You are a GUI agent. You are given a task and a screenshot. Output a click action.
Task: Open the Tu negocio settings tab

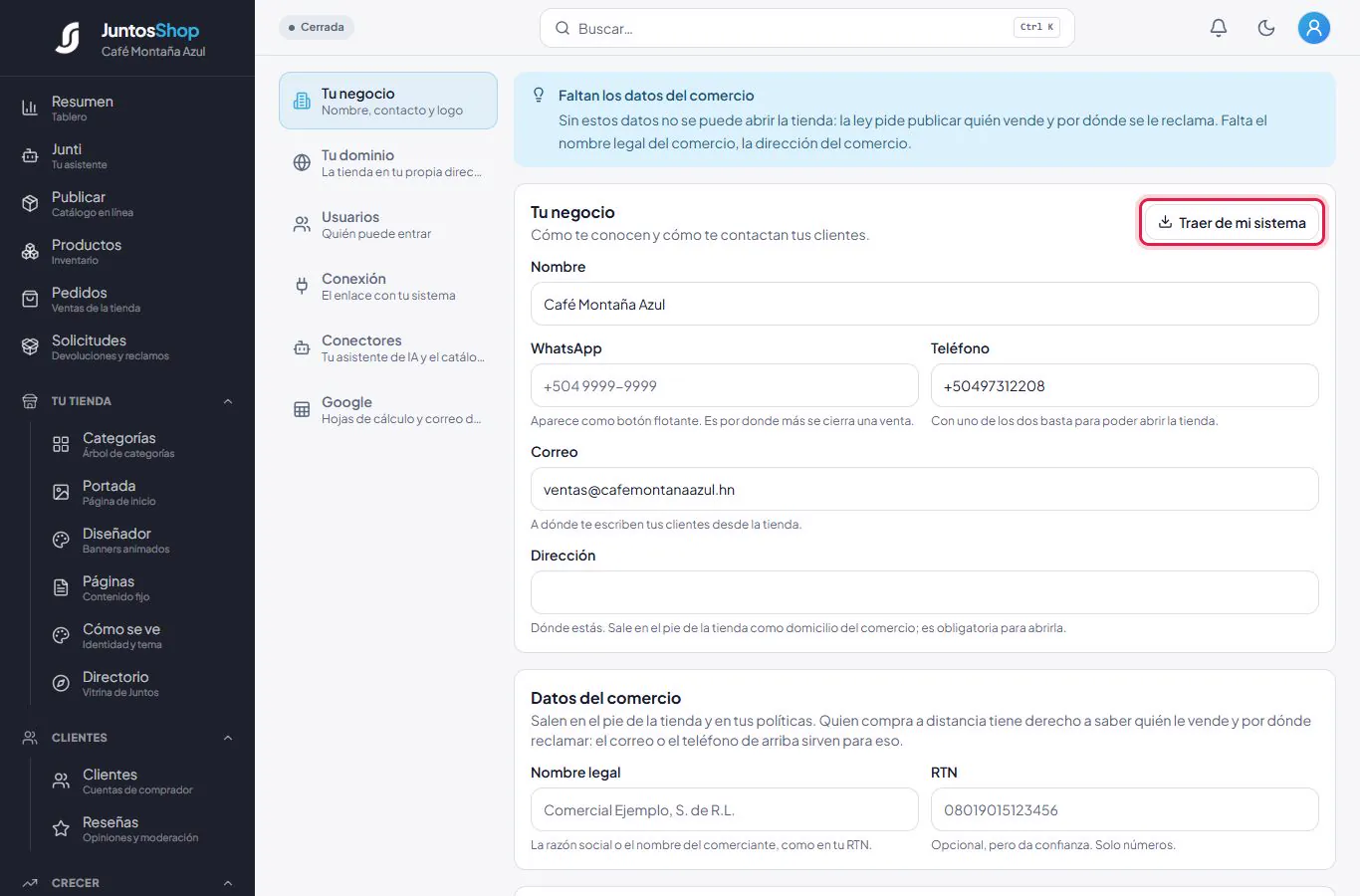388,101
